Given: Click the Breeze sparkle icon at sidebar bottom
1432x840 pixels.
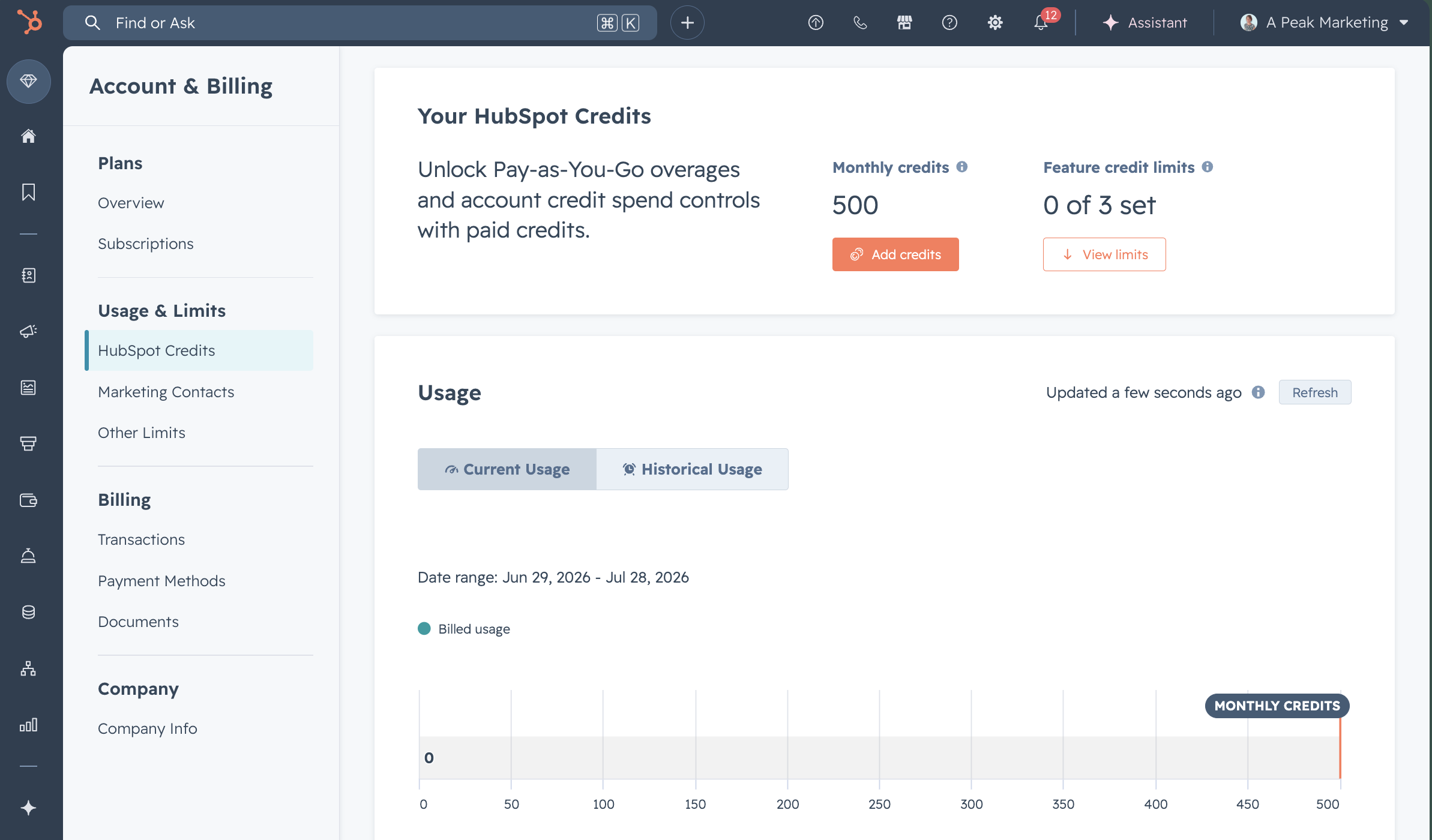Looking at the screenshot, I should [28, 808].
